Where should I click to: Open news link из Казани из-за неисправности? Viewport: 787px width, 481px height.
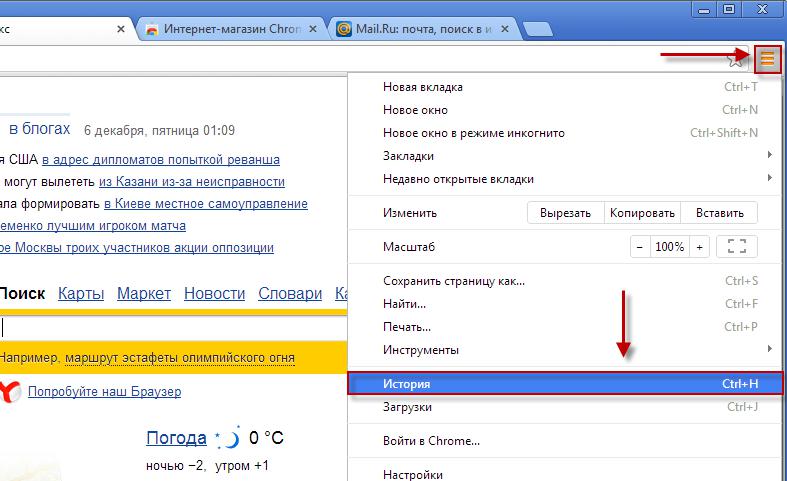[192, 182]
